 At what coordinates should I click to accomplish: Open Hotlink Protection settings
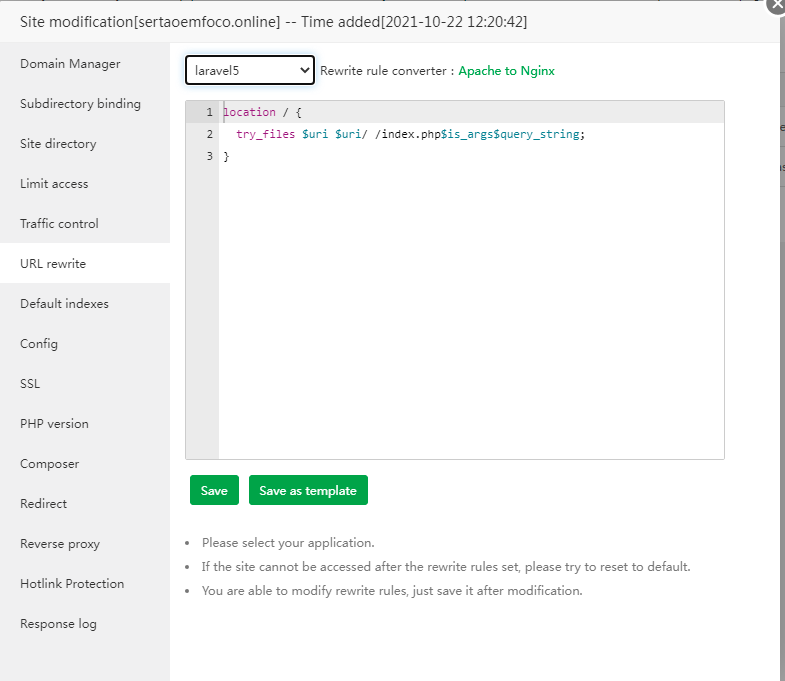(72, 584)
